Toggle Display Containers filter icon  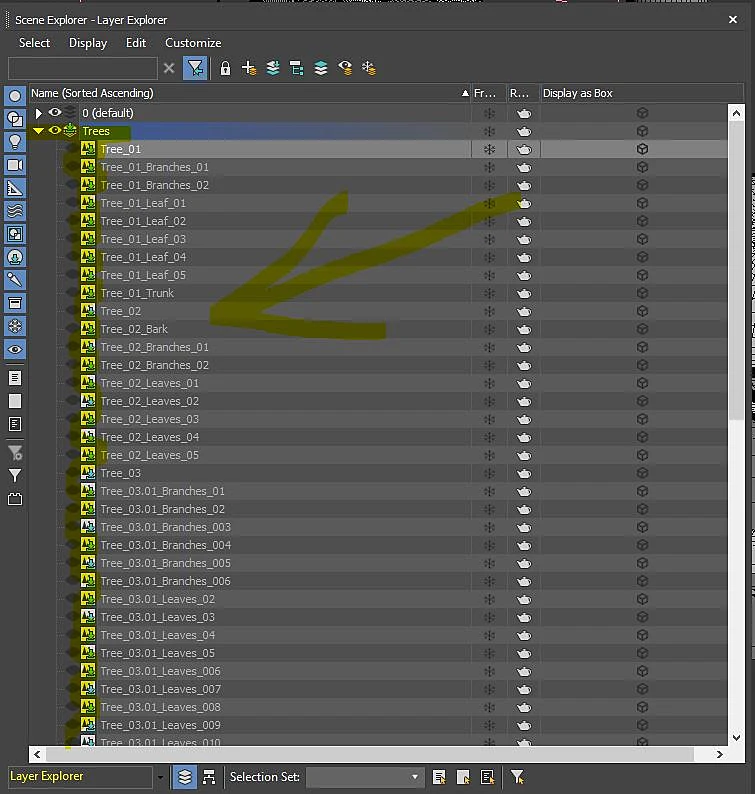pyautogui.click(x=15, y=303)
